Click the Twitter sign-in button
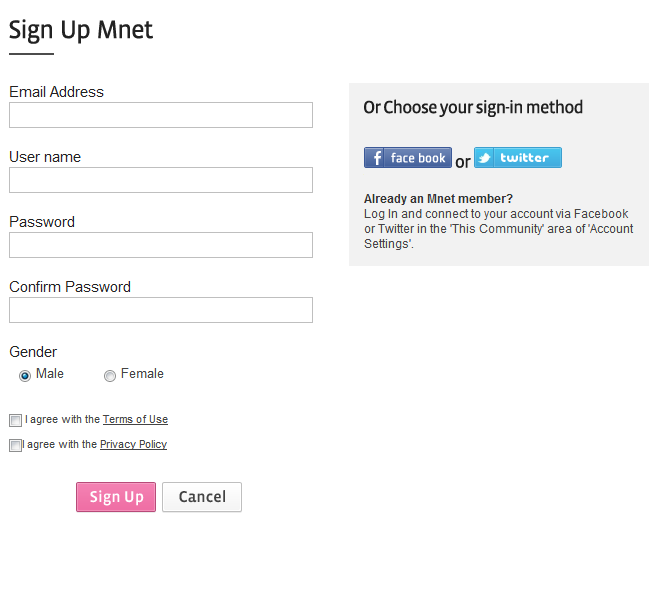The height and width of the screenshot is (602, 668). pyautogui.click(x=518, y=158)
